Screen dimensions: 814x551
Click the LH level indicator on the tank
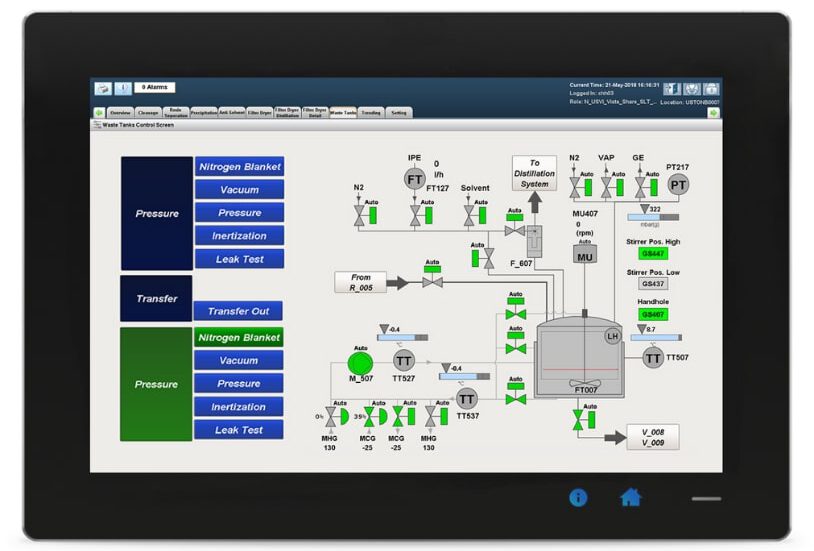(x=613, y=337)
